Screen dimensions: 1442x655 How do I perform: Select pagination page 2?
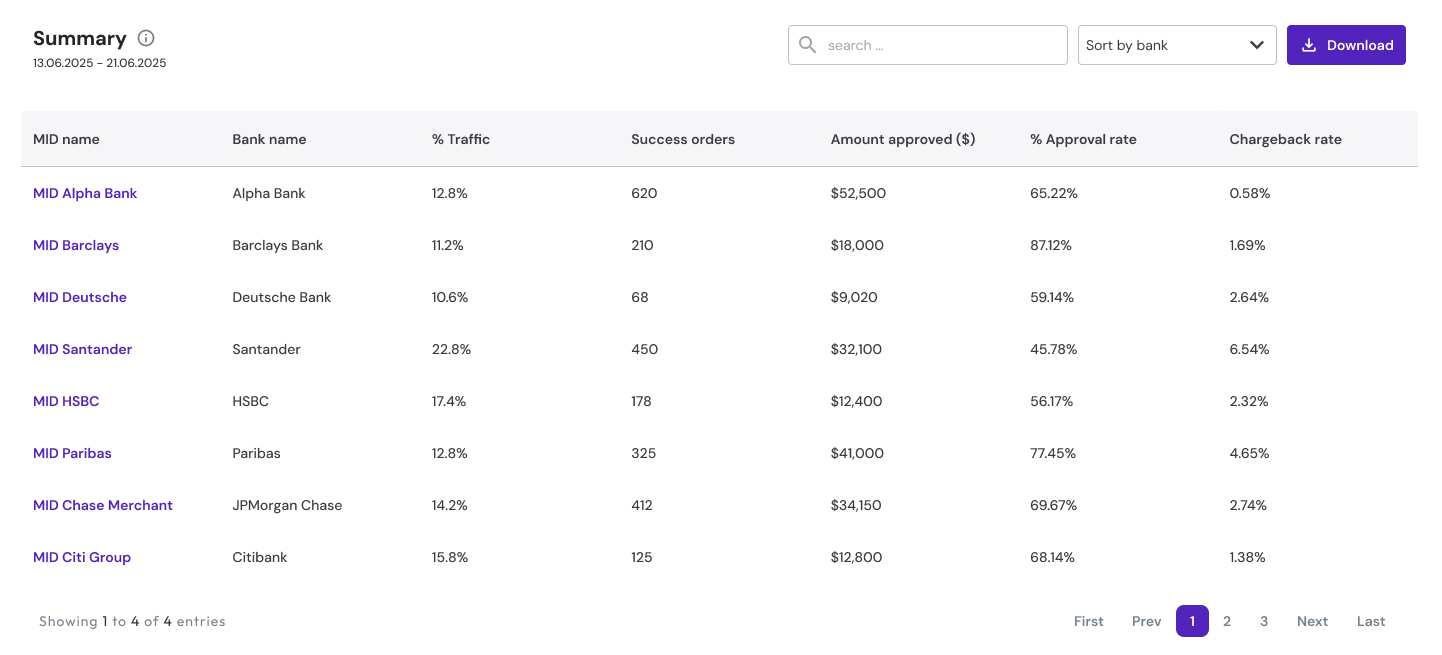(x=1227, y=621)
